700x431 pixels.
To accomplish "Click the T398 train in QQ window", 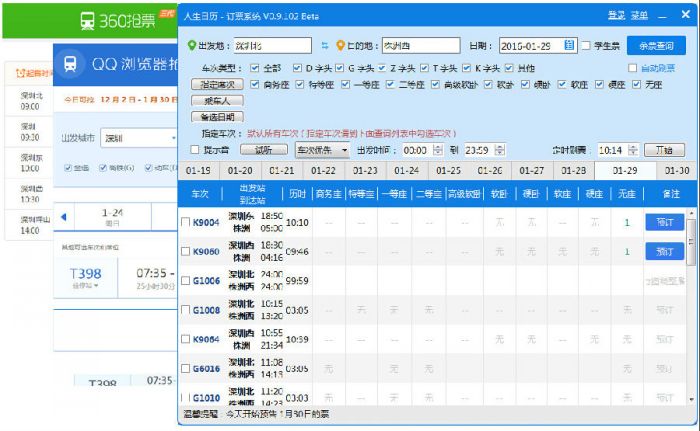I will point(86,273).
